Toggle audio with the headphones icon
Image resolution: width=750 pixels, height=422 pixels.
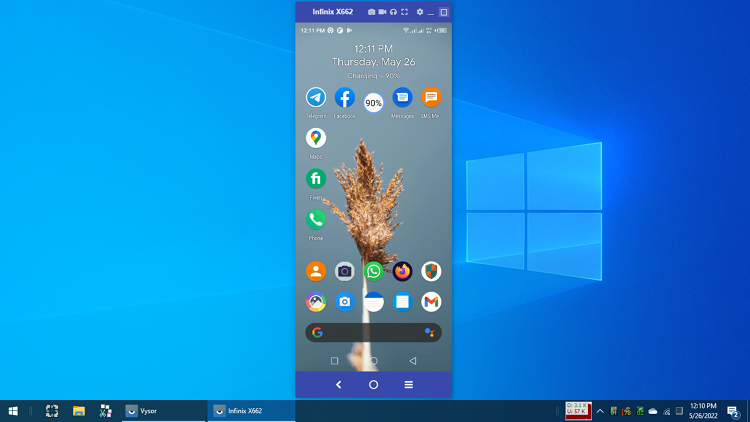click(x=393, y=12)
